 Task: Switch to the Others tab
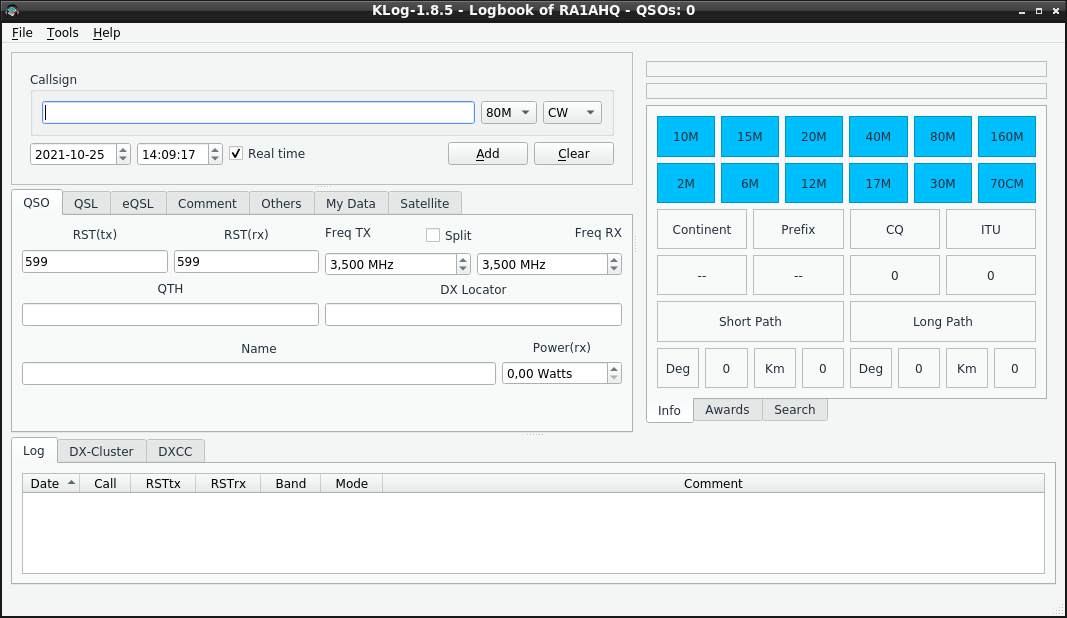281,204
